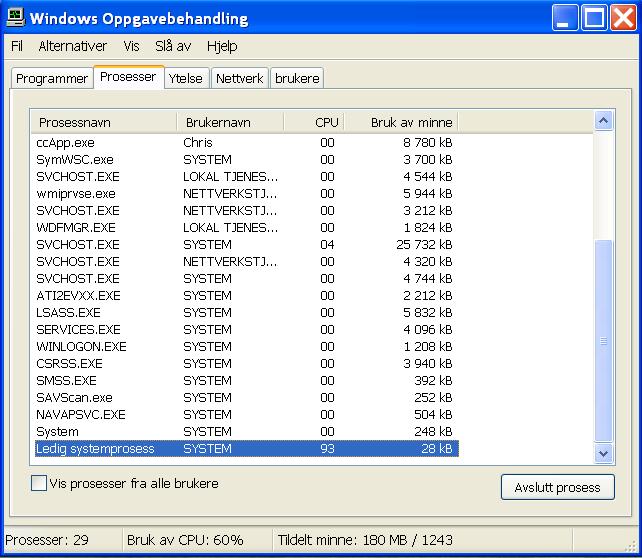Open the Alternativer menu
The width and height of the screenshot is (642, 558).
tap(72, 46)
